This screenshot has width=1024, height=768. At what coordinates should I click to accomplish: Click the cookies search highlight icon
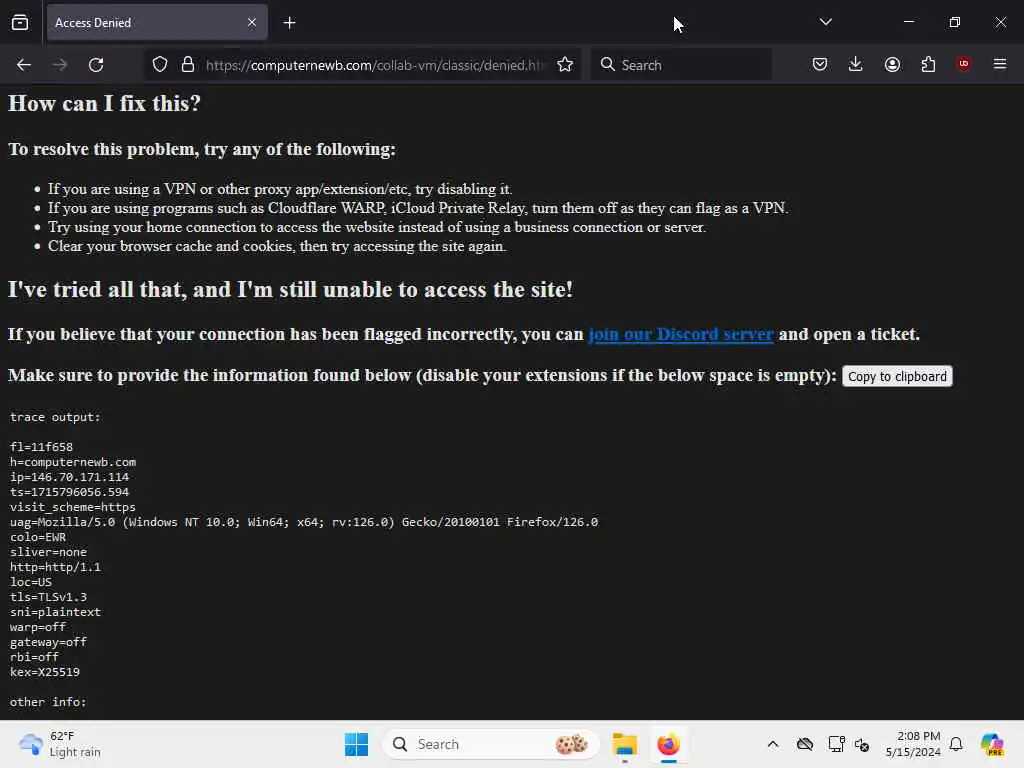pyautogui.click(x=571, y=744)
